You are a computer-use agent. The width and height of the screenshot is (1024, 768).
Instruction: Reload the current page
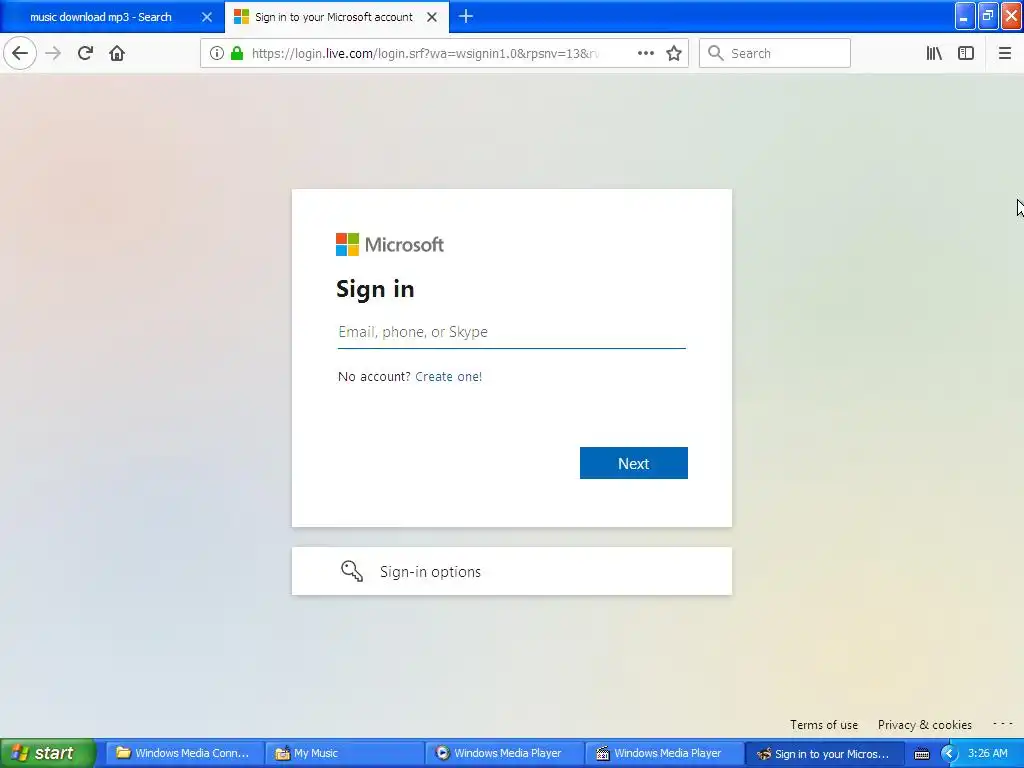coord(85,53)
